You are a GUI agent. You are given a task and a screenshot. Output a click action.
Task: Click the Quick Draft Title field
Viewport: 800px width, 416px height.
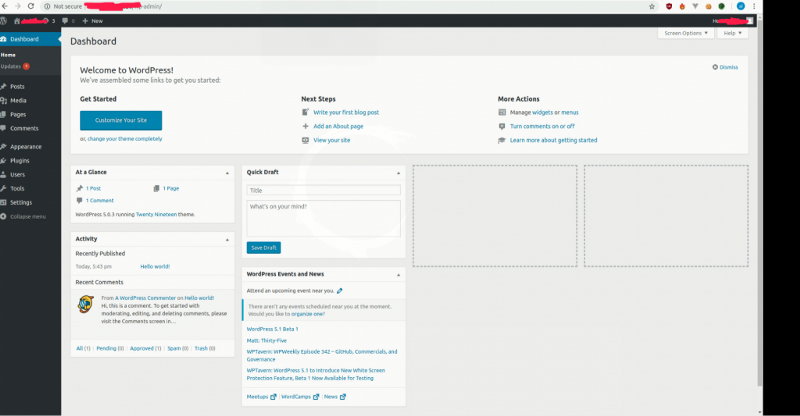point(323,190)
